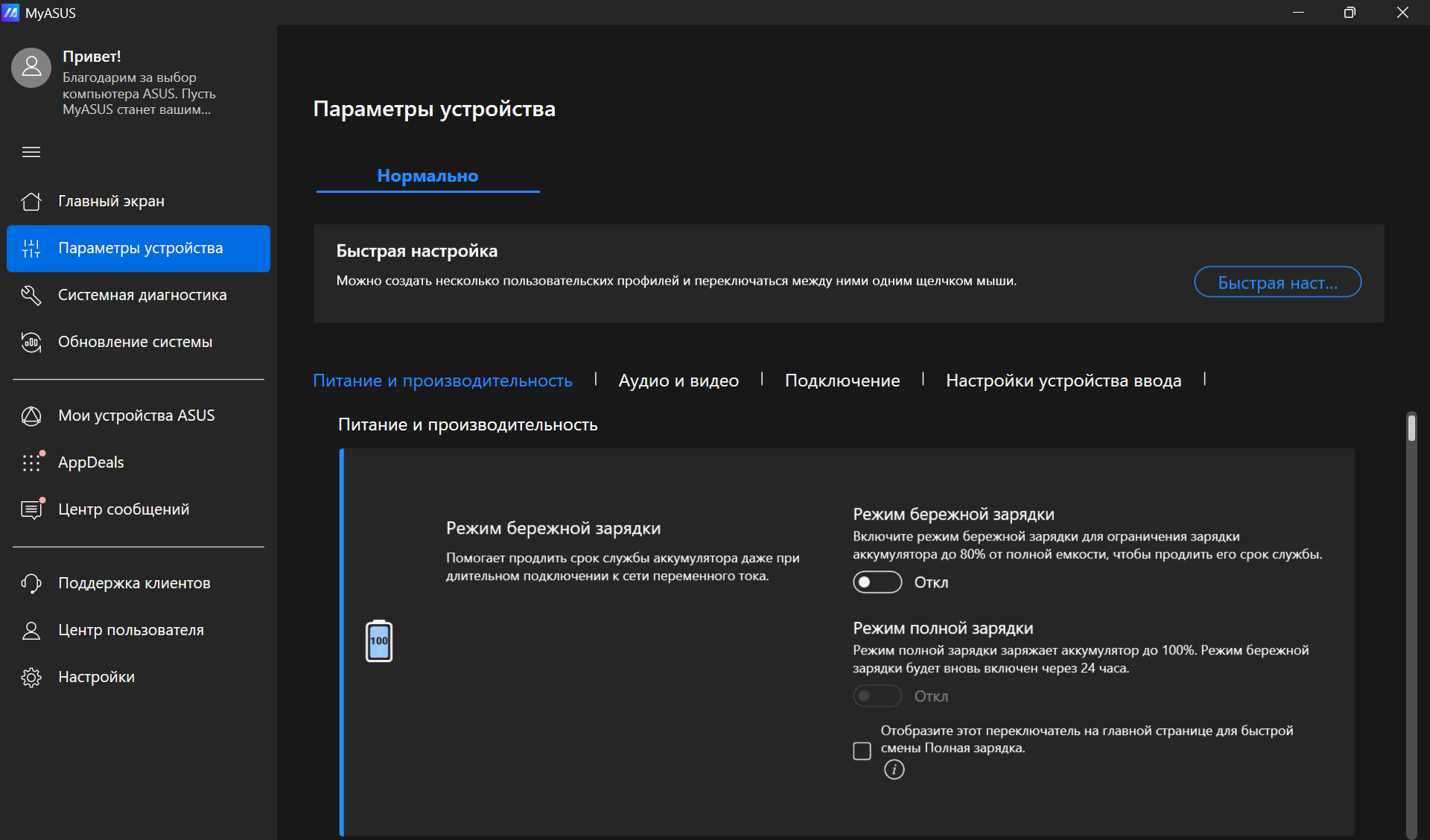
Task: Click Центр сообщений message icon
Action: coord(31,509)
